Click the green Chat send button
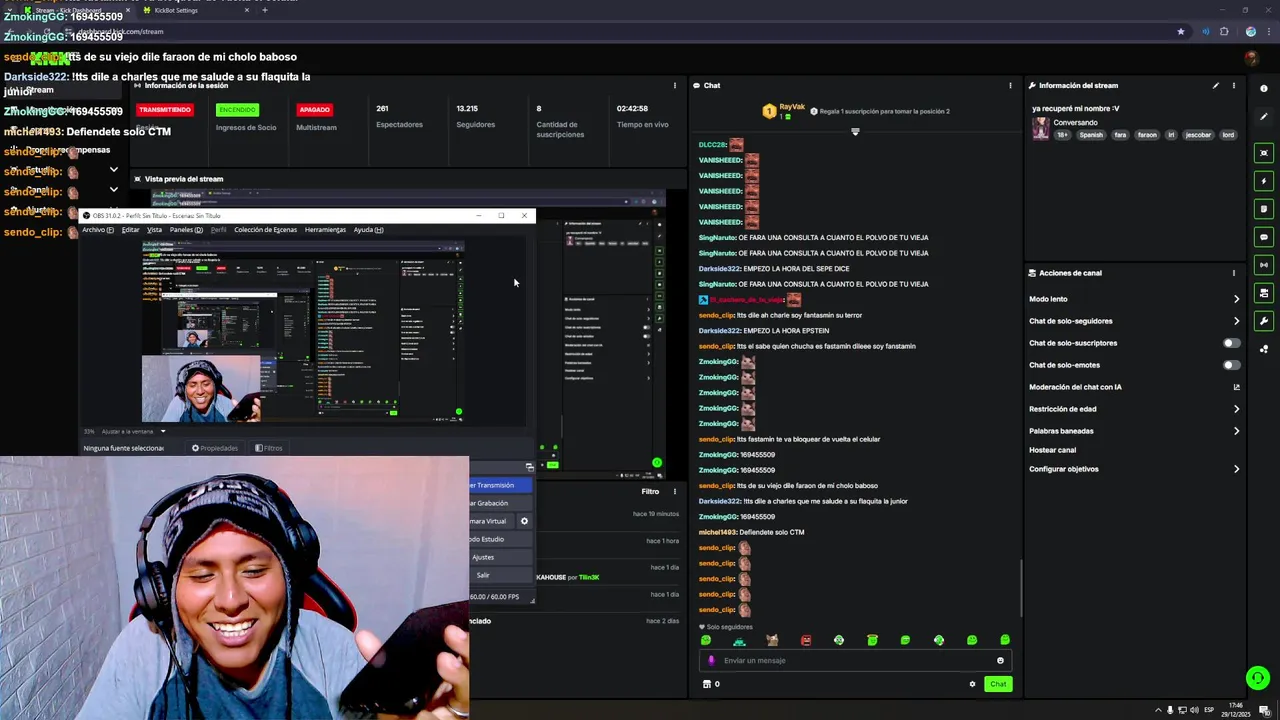The height and width of the screenshot is (720, 1280). (997, 684)
